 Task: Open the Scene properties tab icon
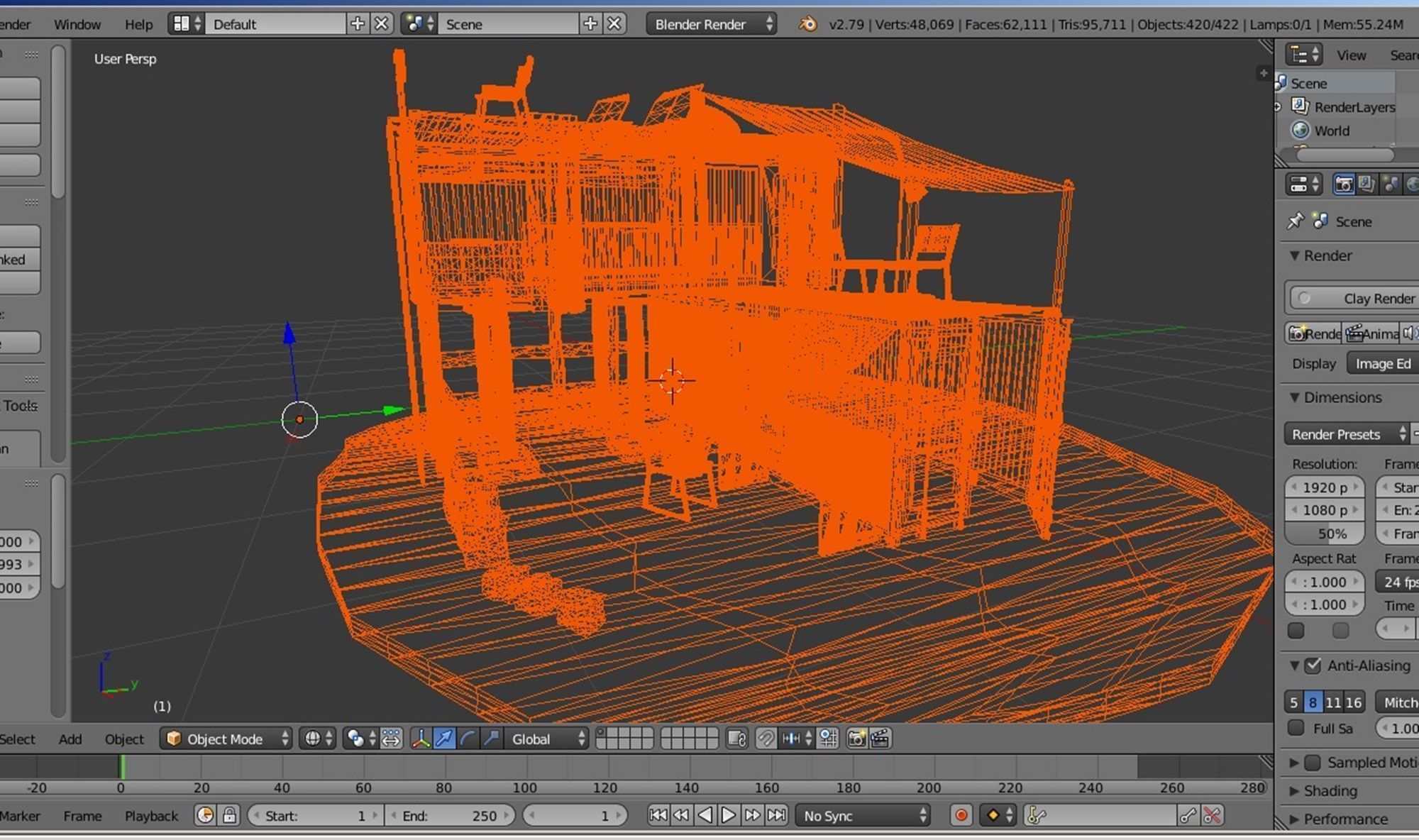click(1390, 184)
